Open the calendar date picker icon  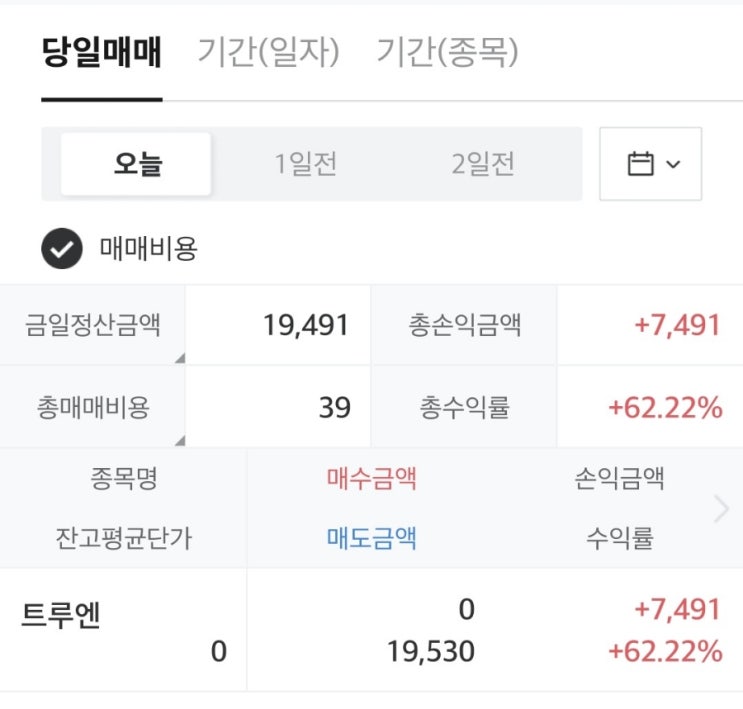(x=640, y=164)
